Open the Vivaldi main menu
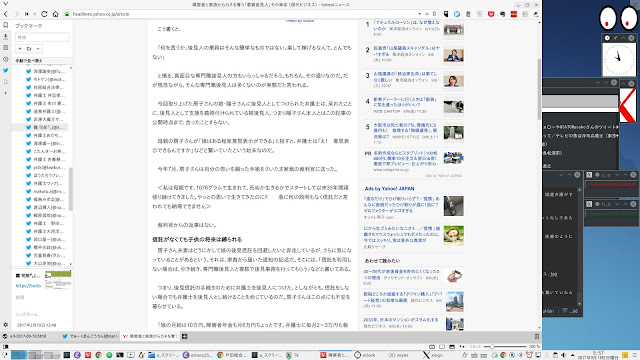 click(5, 4)
